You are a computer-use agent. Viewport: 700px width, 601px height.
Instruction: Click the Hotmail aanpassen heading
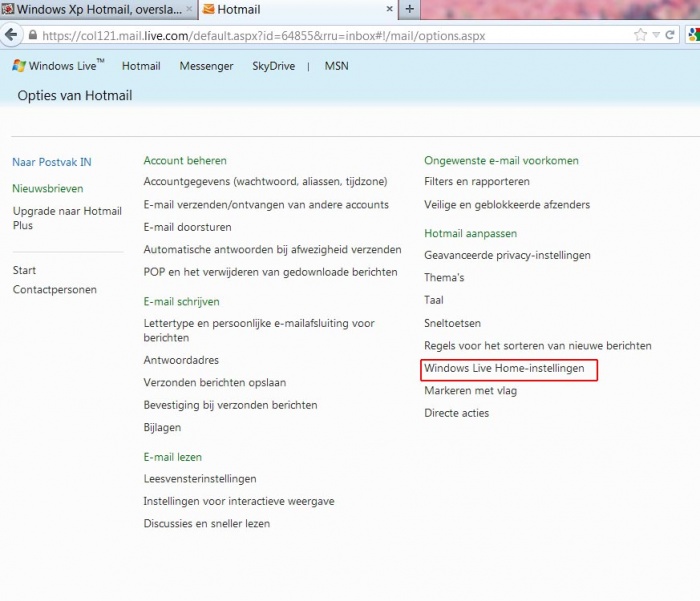coord(471,234)
